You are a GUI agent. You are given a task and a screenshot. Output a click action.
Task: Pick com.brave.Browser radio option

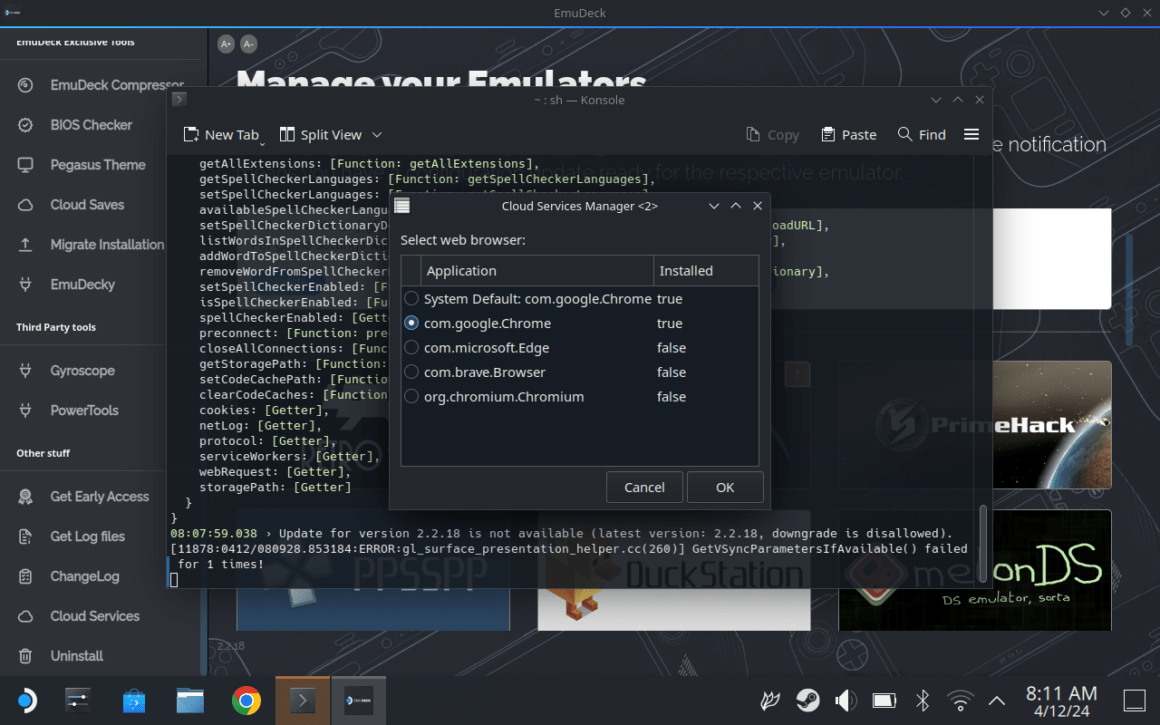411,372
